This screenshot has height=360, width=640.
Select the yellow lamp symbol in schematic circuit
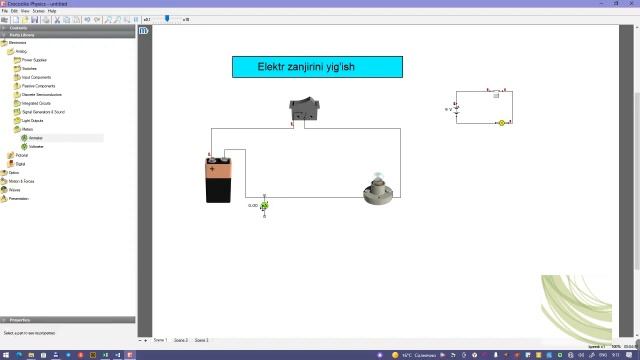[502, 123]
